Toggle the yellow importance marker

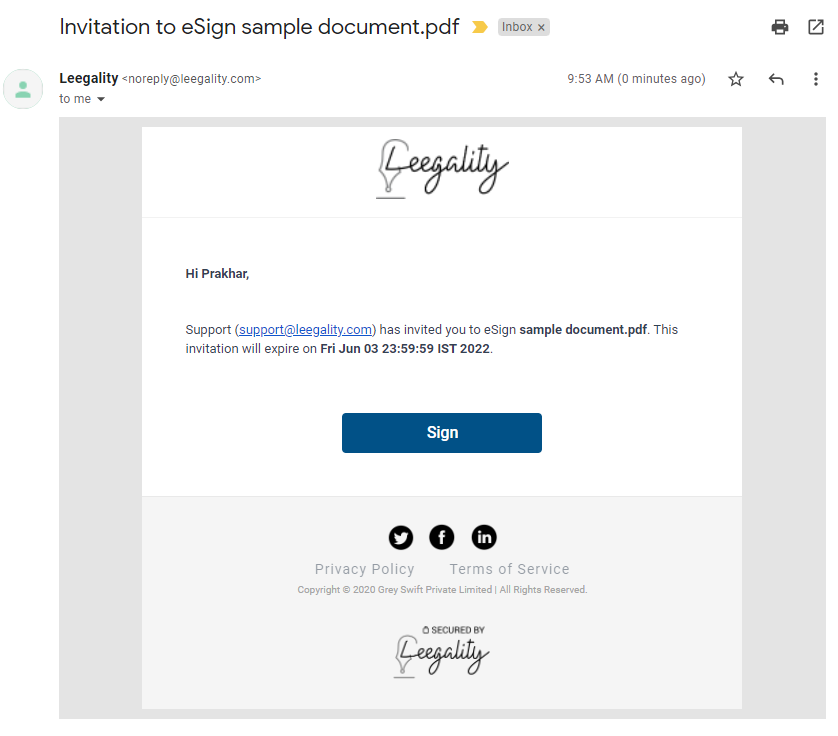[x=479, y=27]
